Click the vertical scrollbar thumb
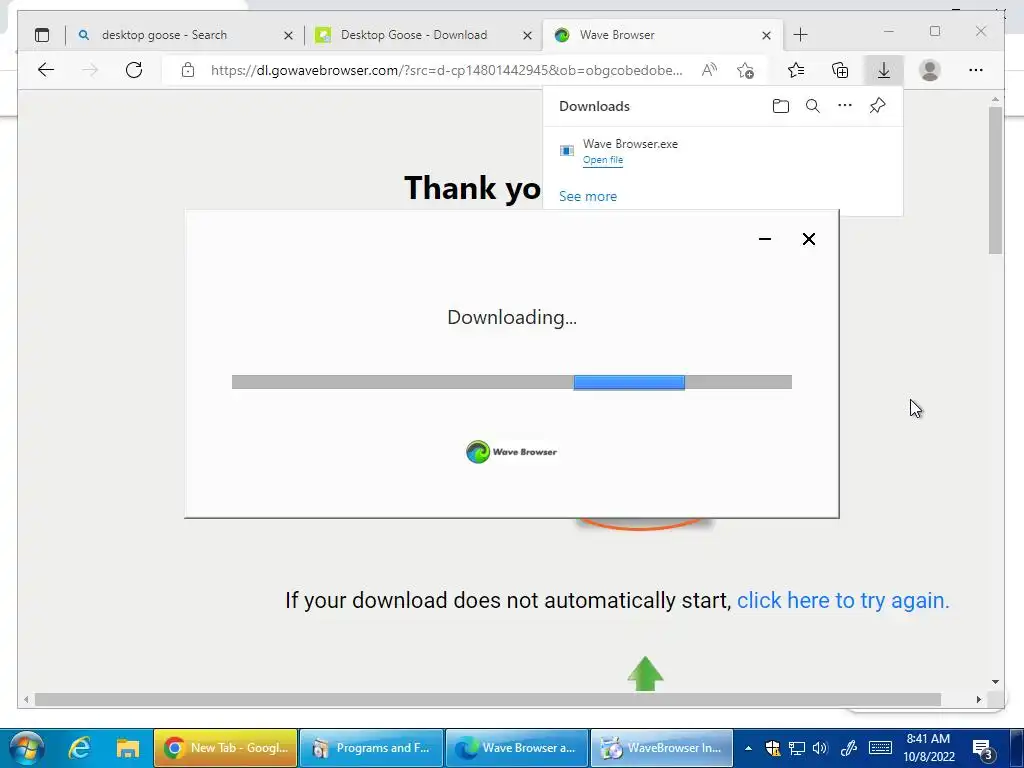The image size is (1024, 768). (995, 180)
